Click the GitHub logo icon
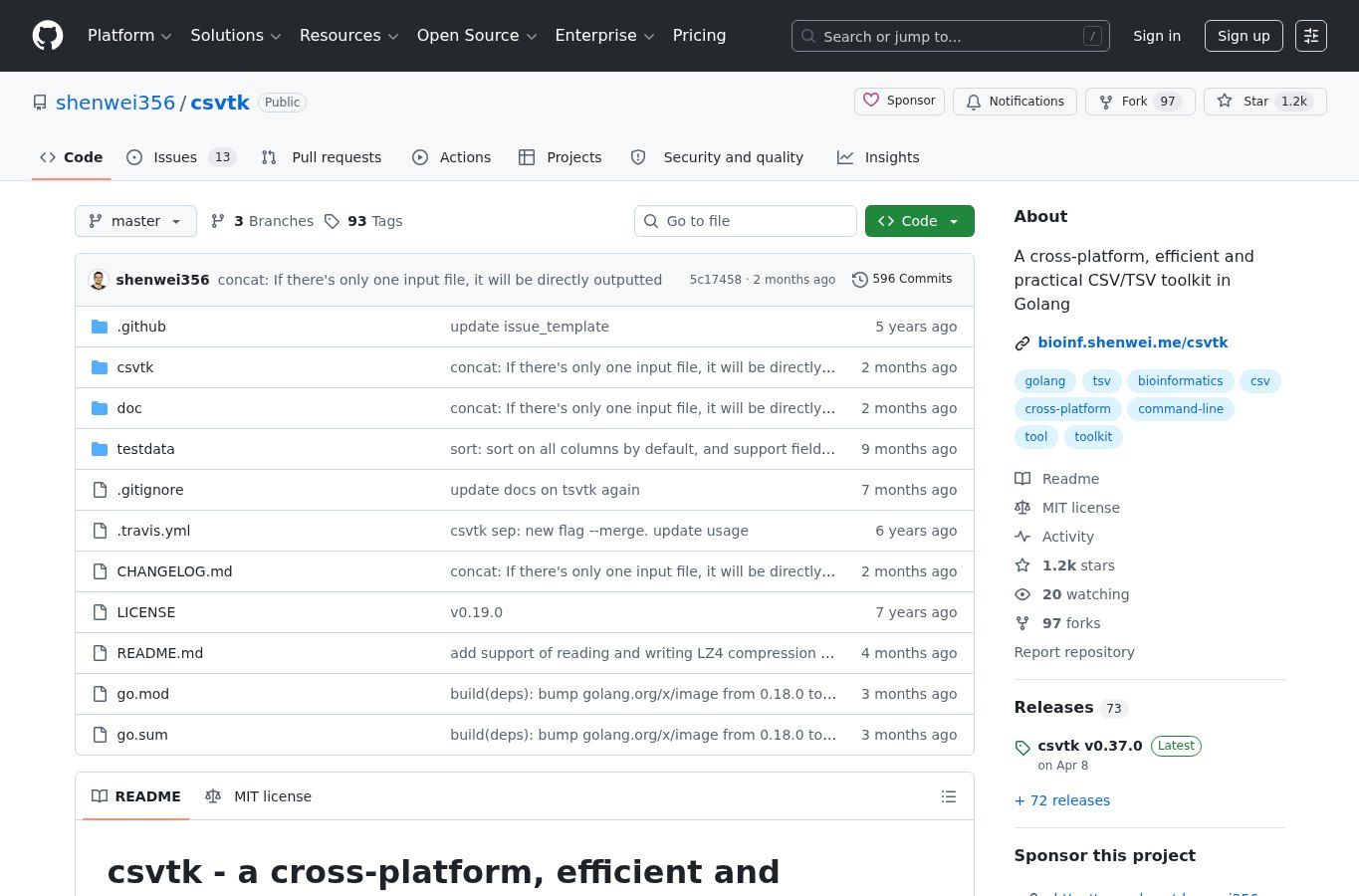1359x896 pixels. pyautogui.click(x=48, y=36)
